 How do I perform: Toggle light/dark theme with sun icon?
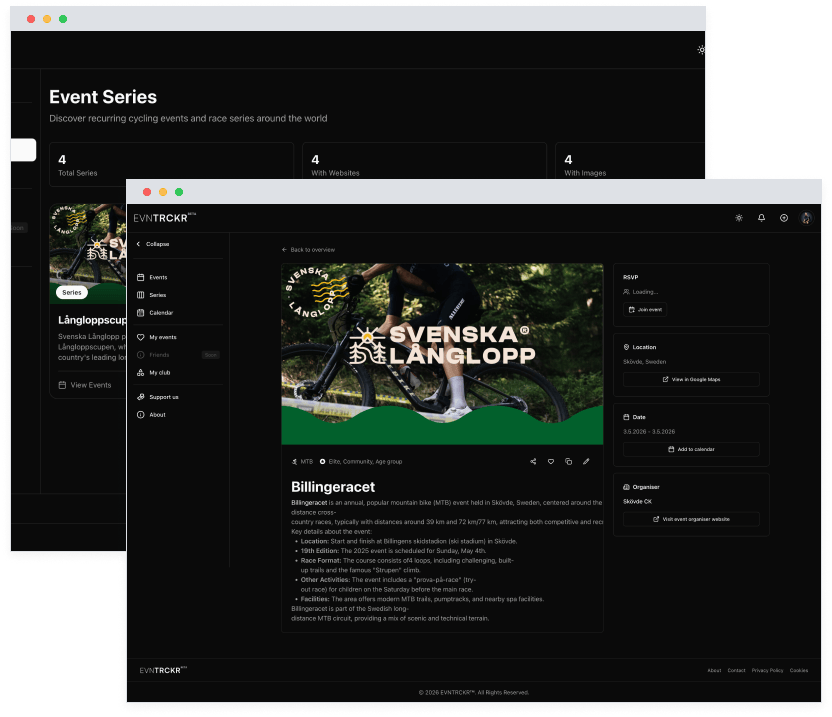(738, 217)
